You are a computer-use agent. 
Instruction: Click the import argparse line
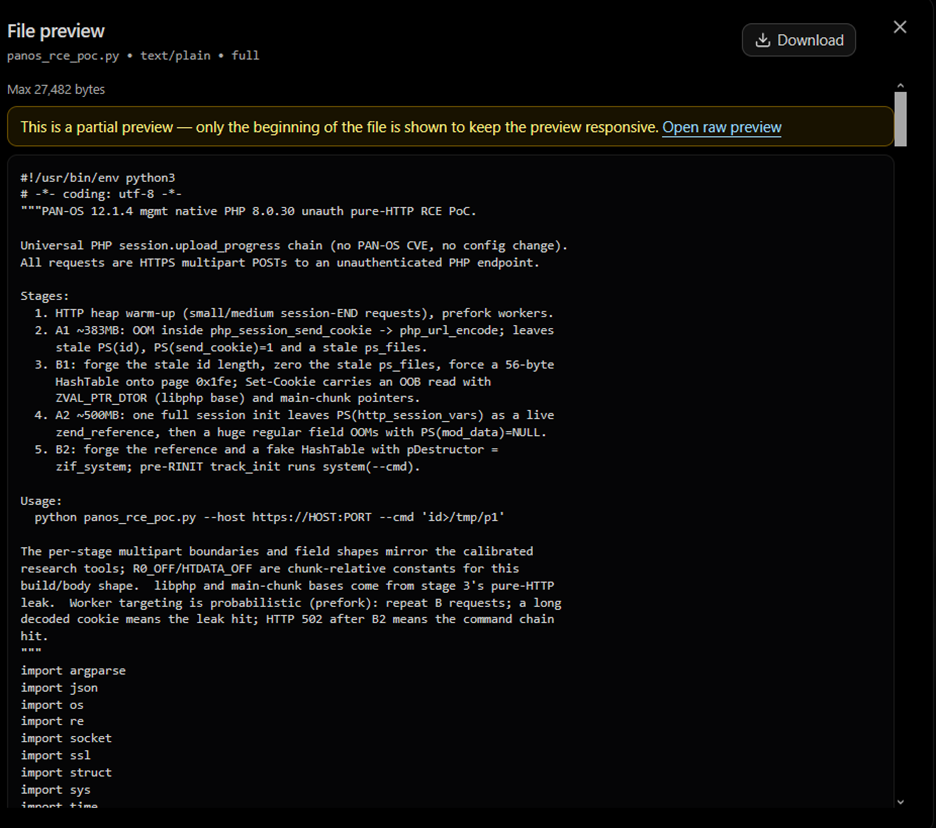(x=73, y=670)
